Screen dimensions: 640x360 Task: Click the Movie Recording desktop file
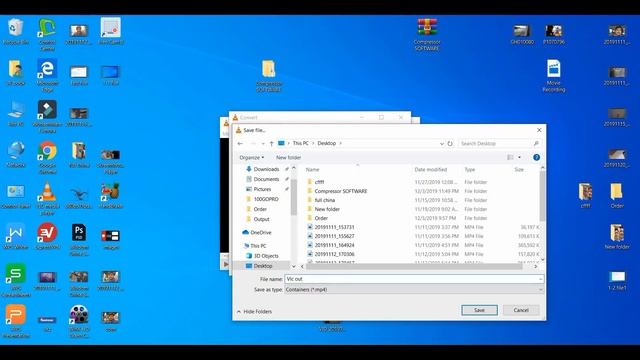(x=553, y=76)
